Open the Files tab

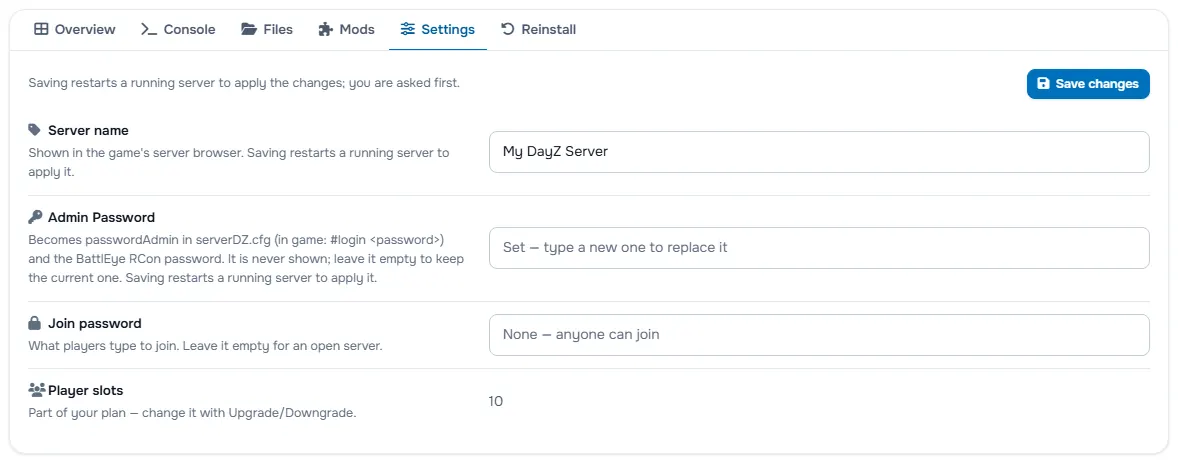[x=267, y=29]
